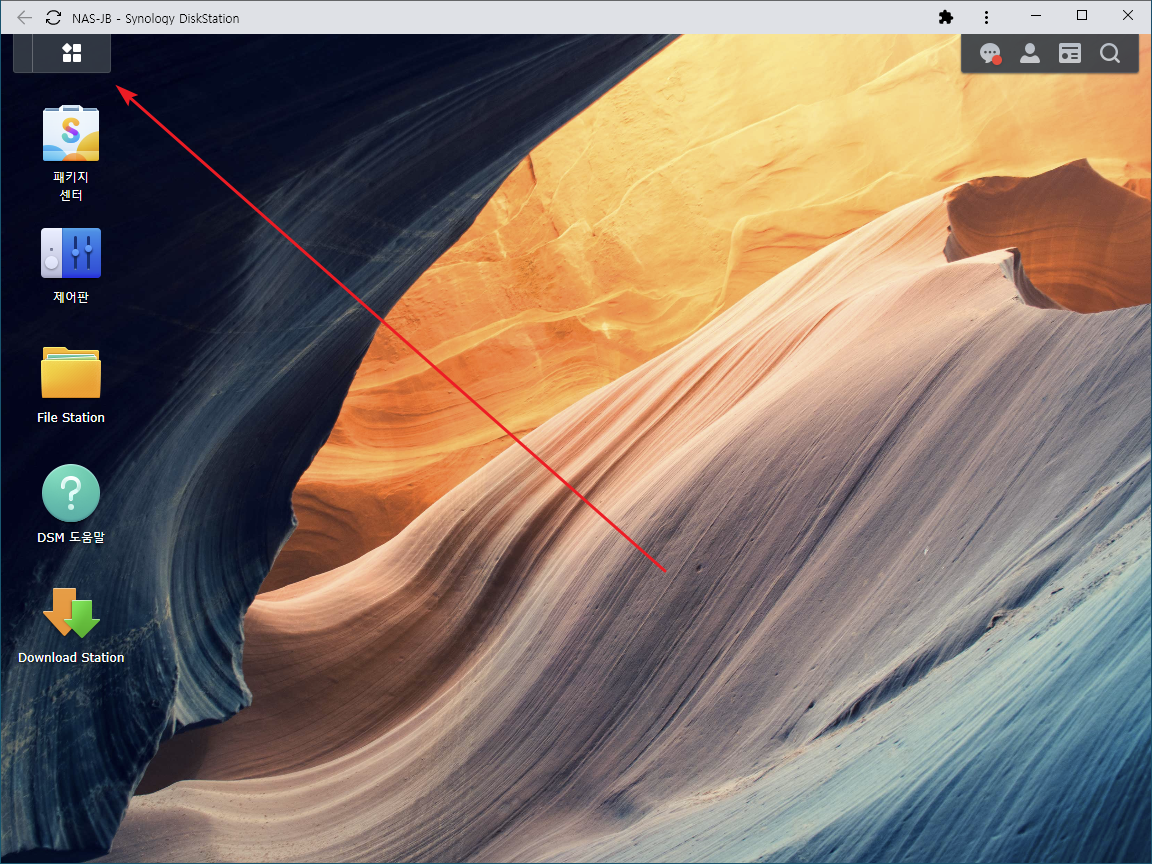Go back with the arrow button
This screenshot has width=1152, height=864.
pos(24,18)
